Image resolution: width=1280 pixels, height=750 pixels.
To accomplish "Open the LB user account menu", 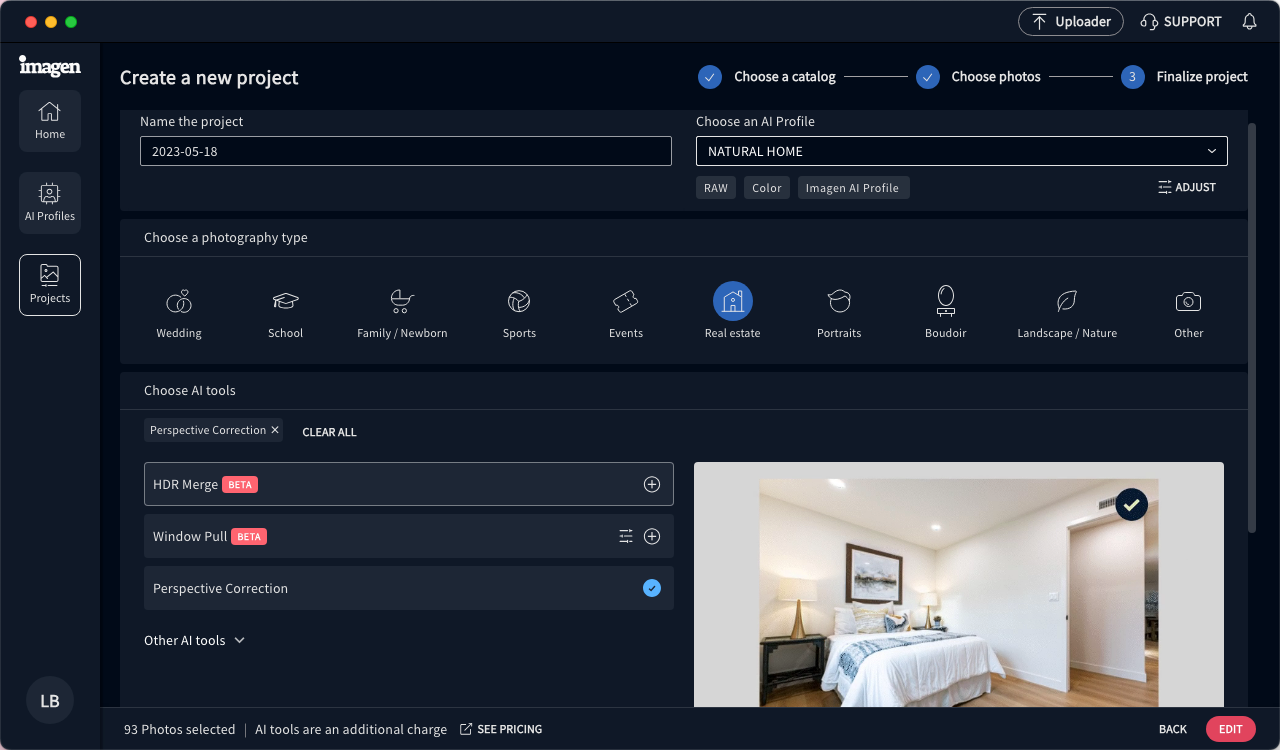I will (50, 701).
